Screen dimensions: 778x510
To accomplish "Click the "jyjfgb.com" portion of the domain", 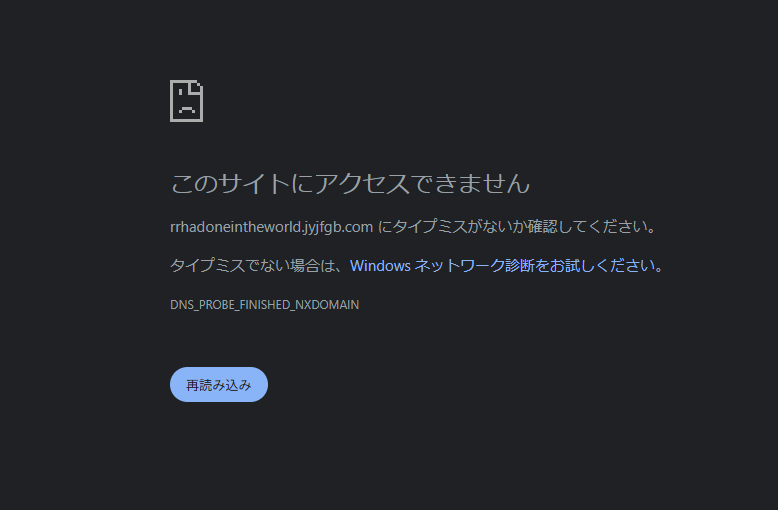I will click(x=339, y=227).
